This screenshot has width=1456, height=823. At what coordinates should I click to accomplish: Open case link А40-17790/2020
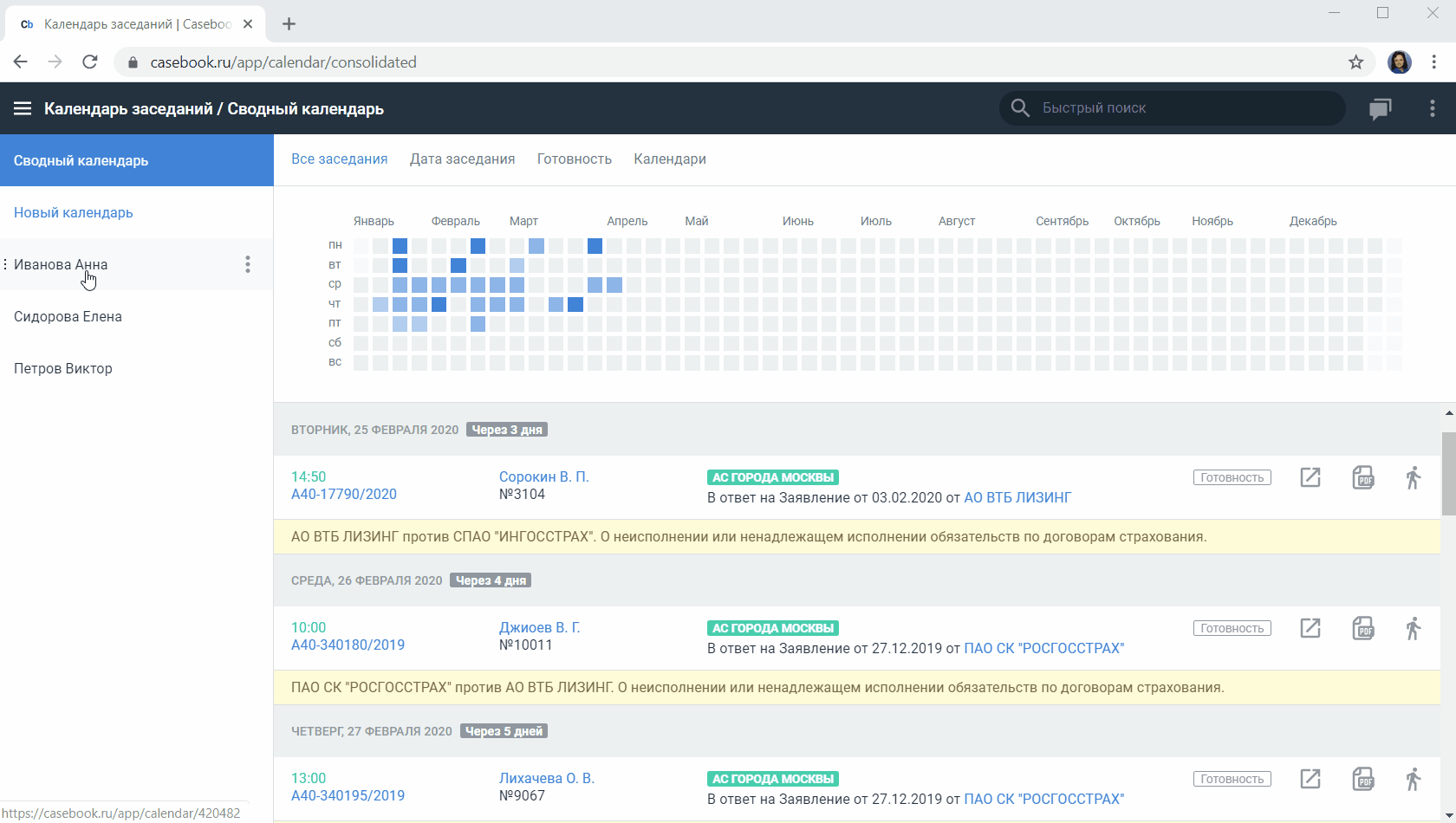[x=344, y=495]
